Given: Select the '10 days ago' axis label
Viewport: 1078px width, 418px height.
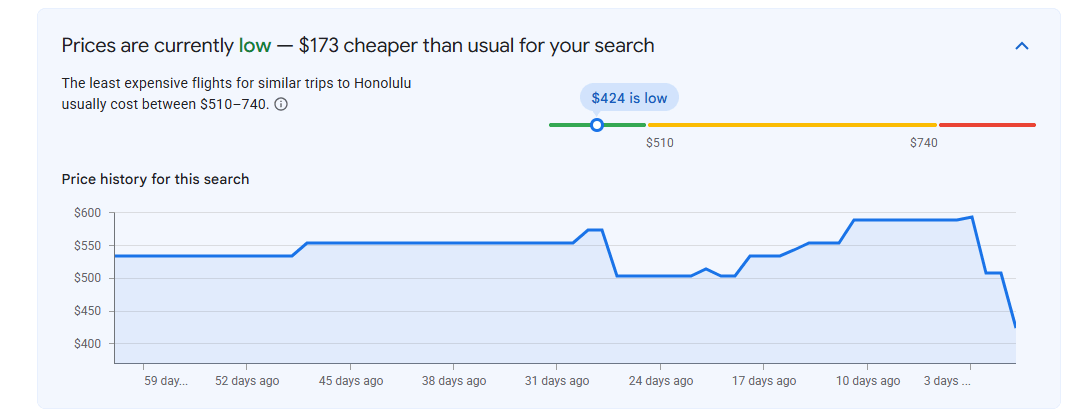Looking at the screenshot, I should click(x=868, y=380).
